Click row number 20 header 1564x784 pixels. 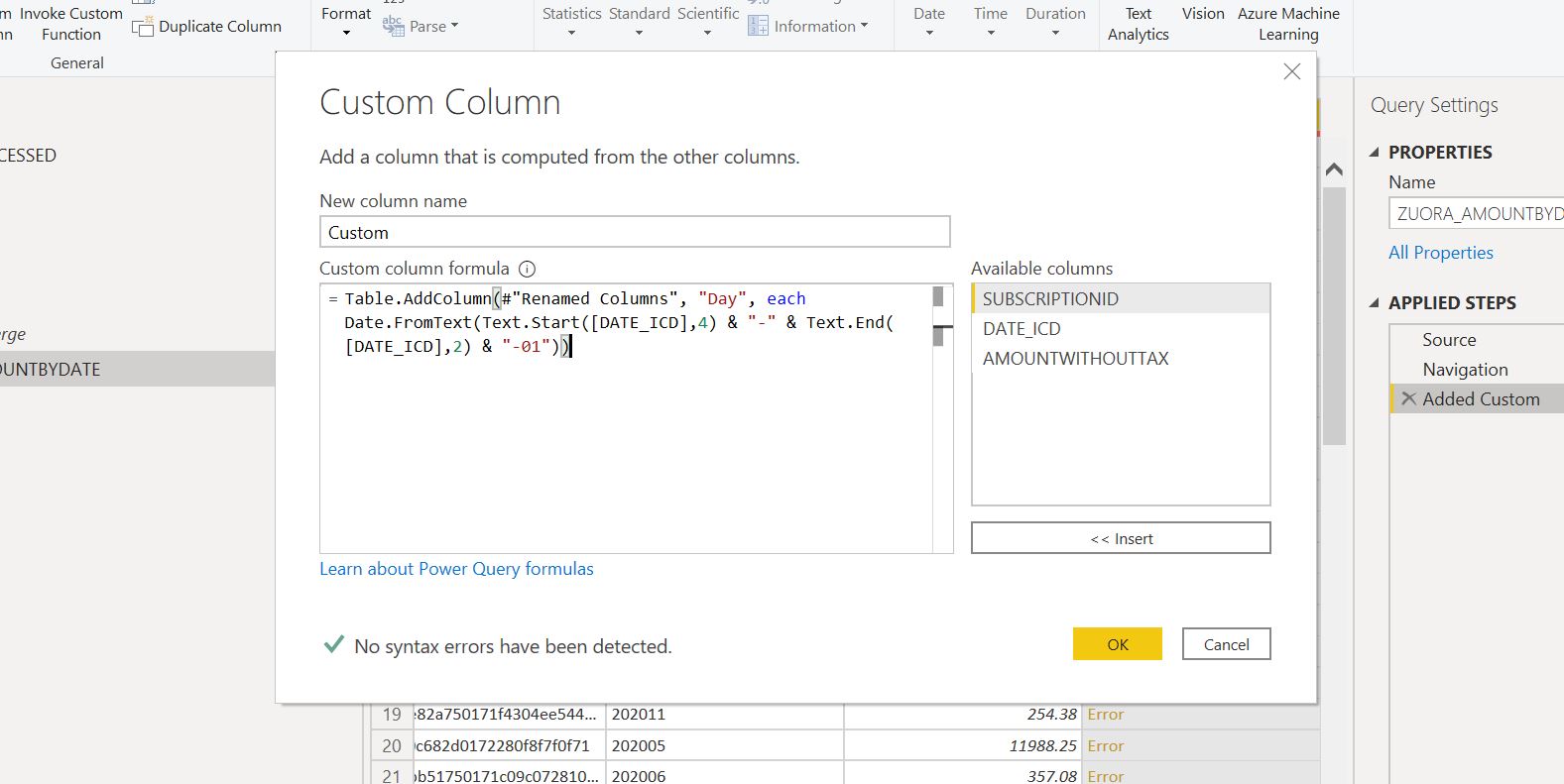pyautogui.click(x=392, y=745)
